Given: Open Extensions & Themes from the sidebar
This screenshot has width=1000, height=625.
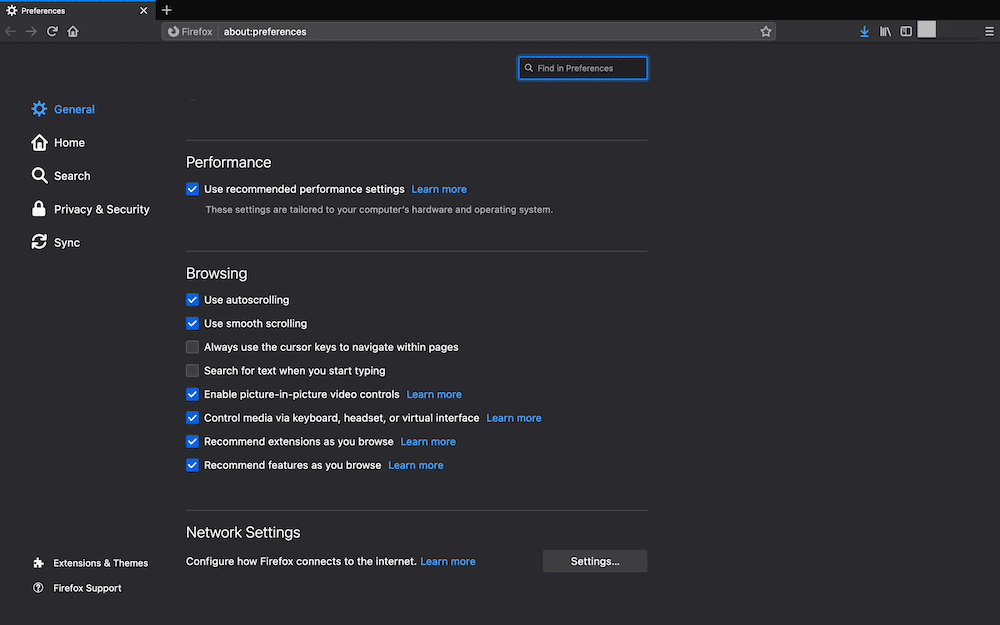Looking at the screenshot, I should pos(99,563).
